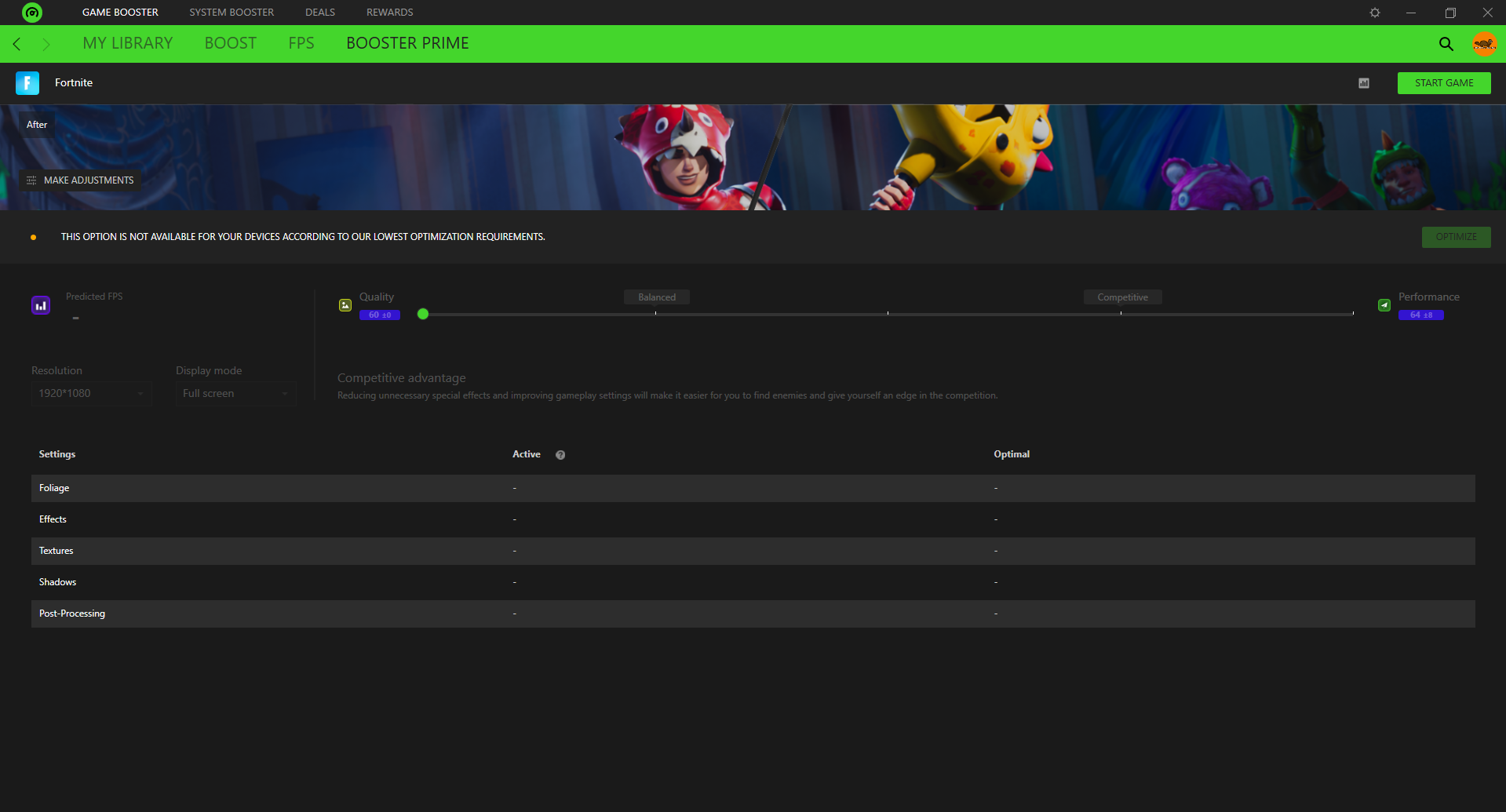Viewport: 1506px width, 812px height.
Task: Click the Predicted FPS chart icon
Action: 41,305
